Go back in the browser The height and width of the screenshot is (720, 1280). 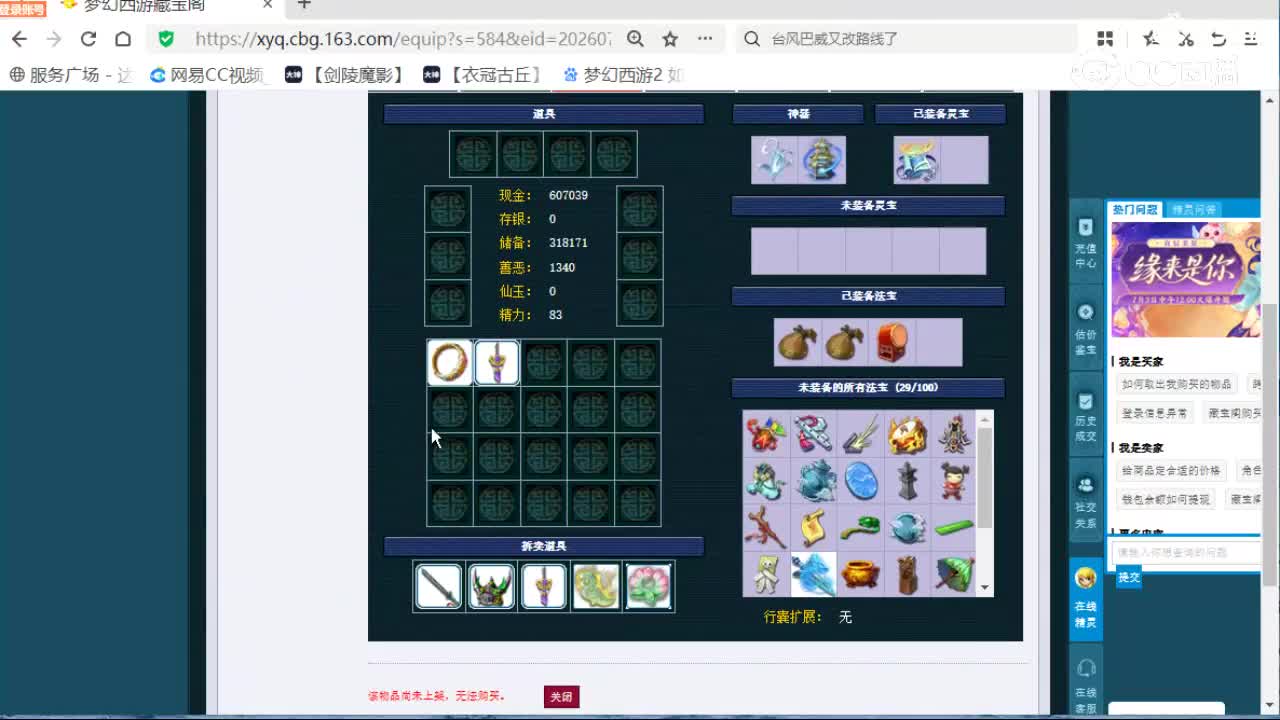20,39
